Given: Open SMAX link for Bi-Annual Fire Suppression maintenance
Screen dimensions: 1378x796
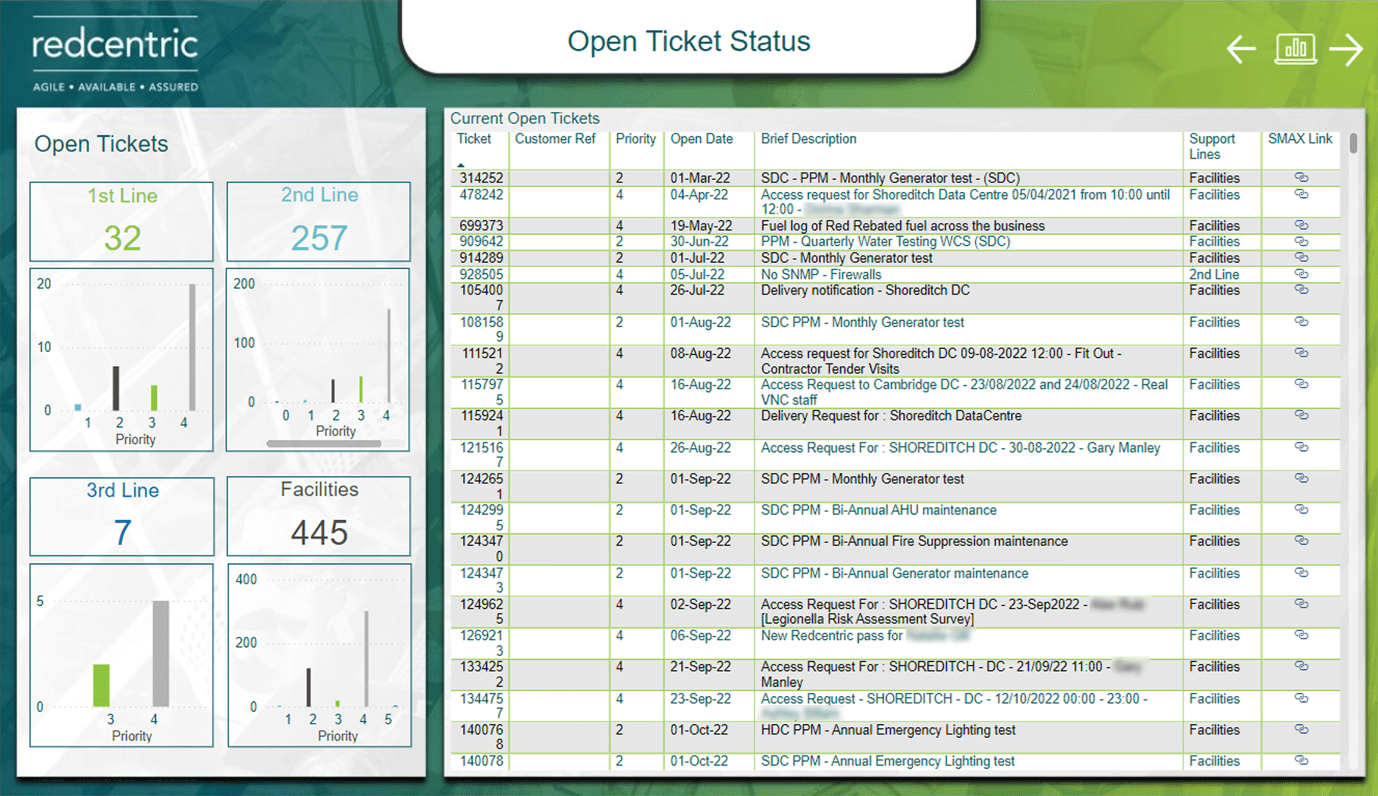Looking at the screenshot, I should tap(1301, 541).
